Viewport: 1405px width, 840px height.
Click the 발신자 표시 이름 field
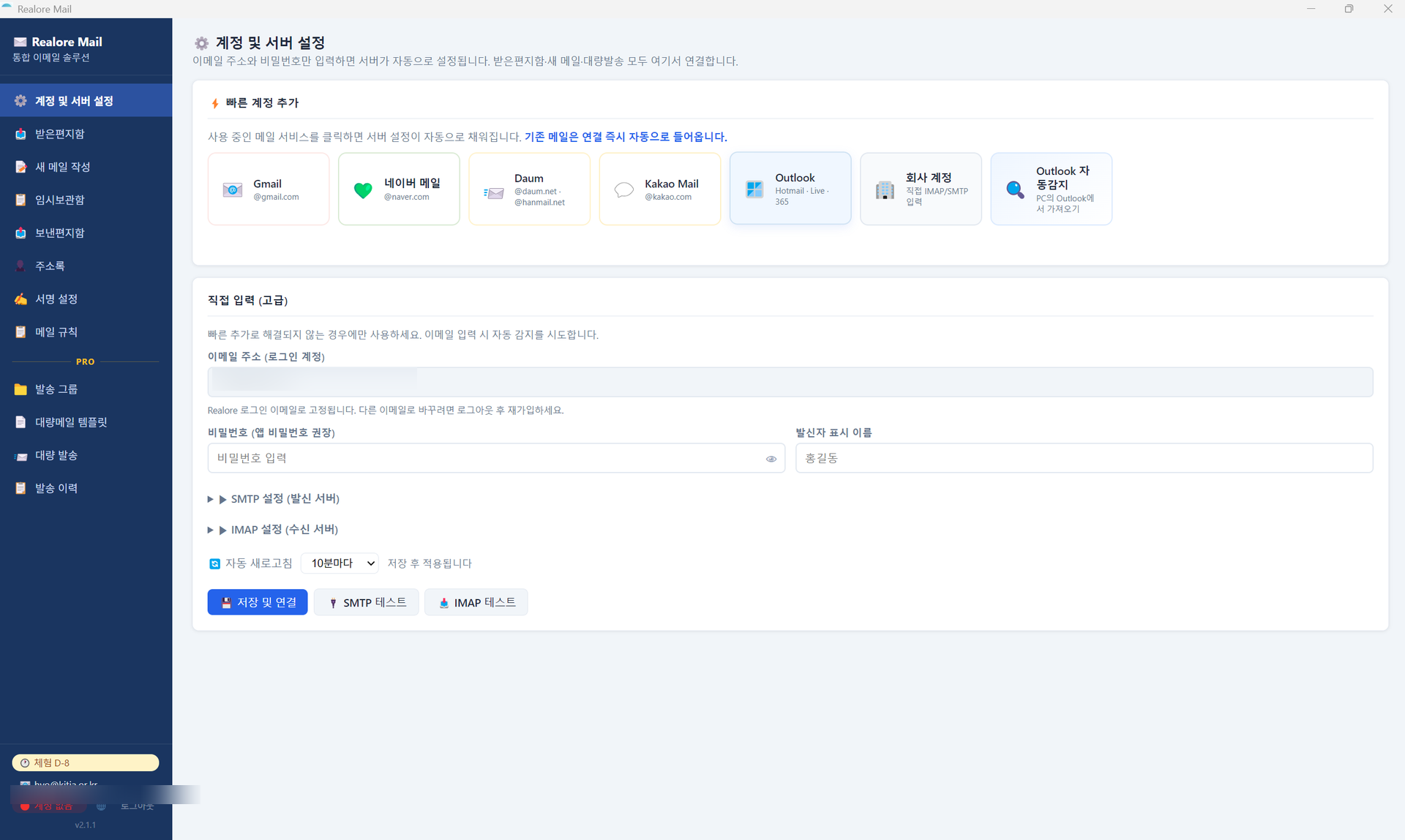pos(1084,458)
